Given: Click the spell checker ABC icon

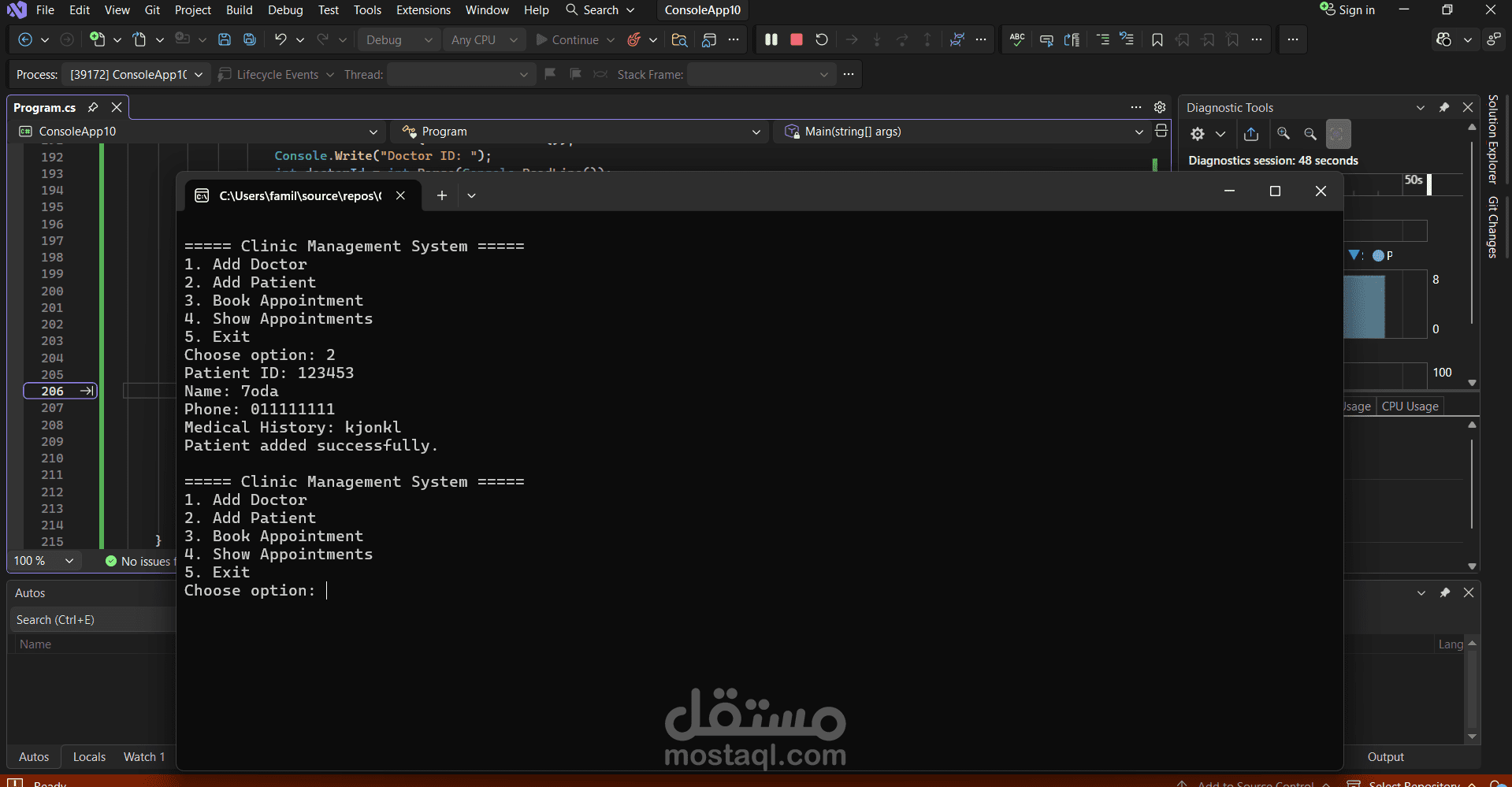Looking at the screenshot, I should [1017, 39].
